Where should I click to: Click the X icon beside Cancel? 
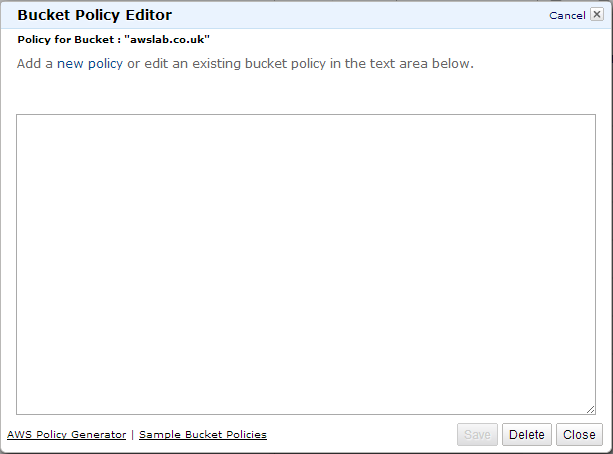point(596,15)
